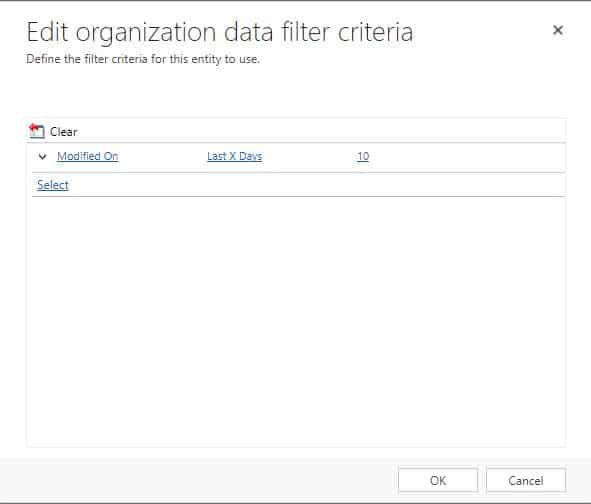Click the blank space right of the 10 value

[x=467, y=157]
